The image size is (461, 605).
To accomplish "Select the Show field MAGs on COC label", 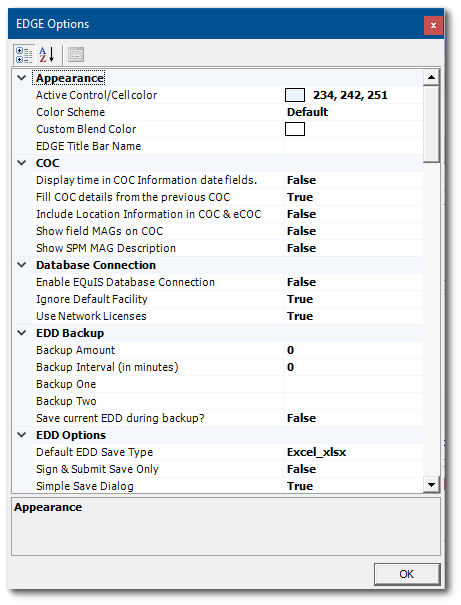I will [x=100, y=231].
